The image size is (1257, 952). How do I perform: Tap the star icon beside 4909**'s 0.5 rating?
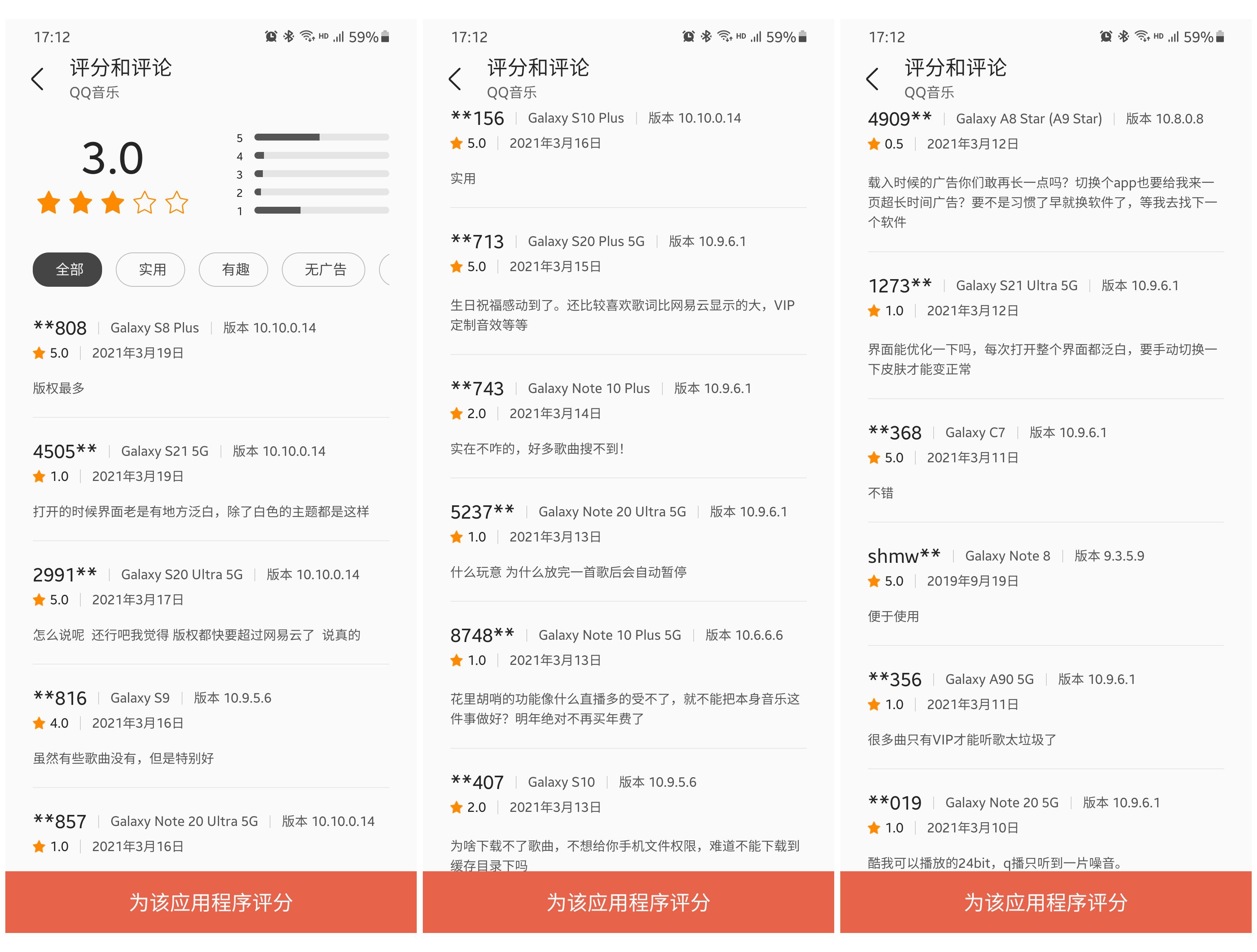pos(874,144)
